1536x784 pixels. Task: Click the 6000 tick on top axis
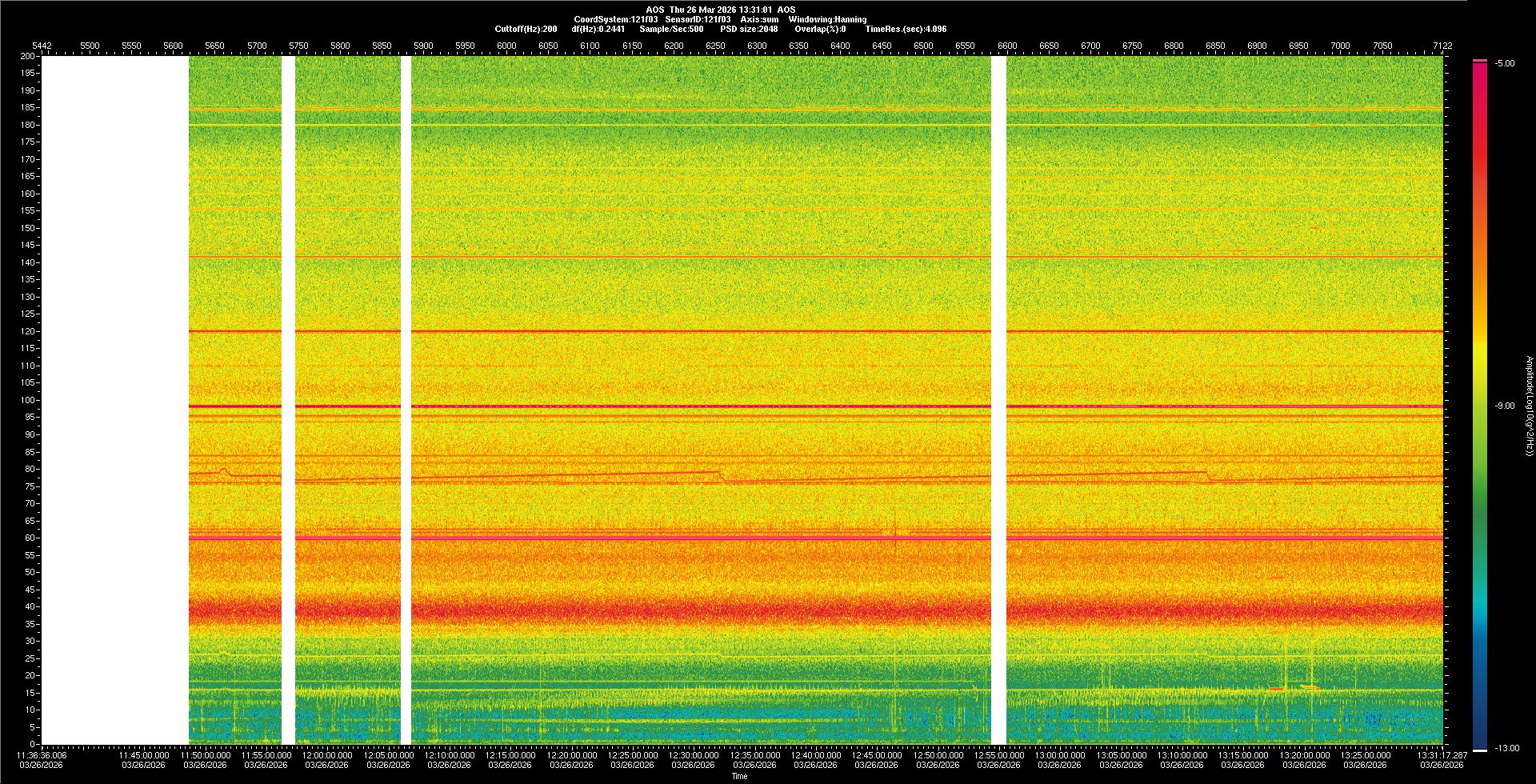(506, 46)
